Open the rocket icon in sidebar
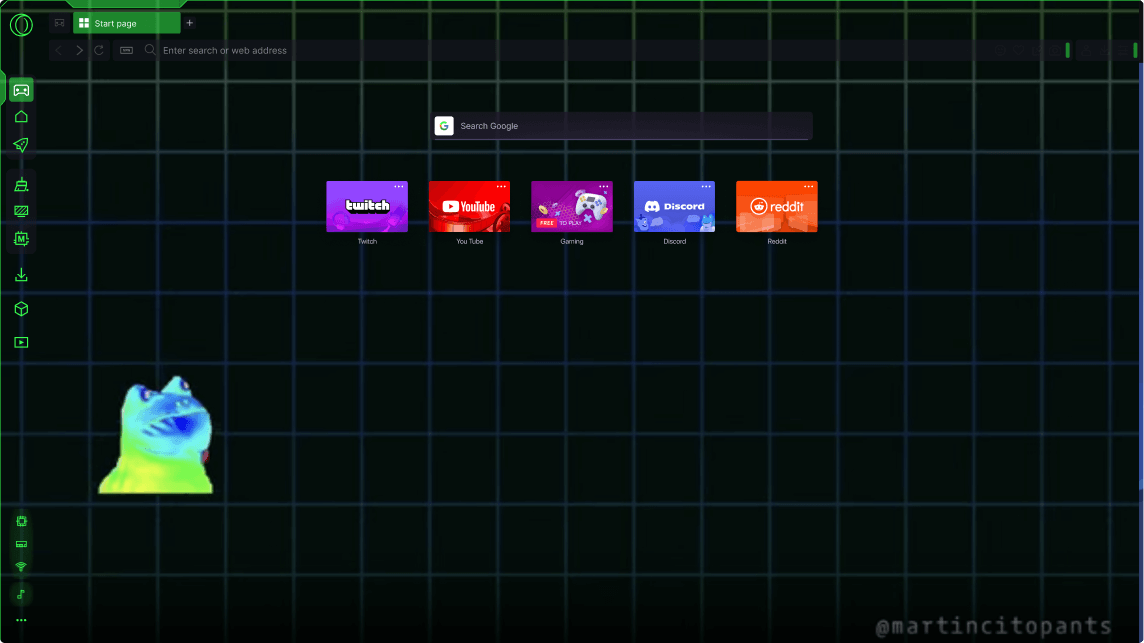Viewport: 1144px width, 643px height. [21, 145]
